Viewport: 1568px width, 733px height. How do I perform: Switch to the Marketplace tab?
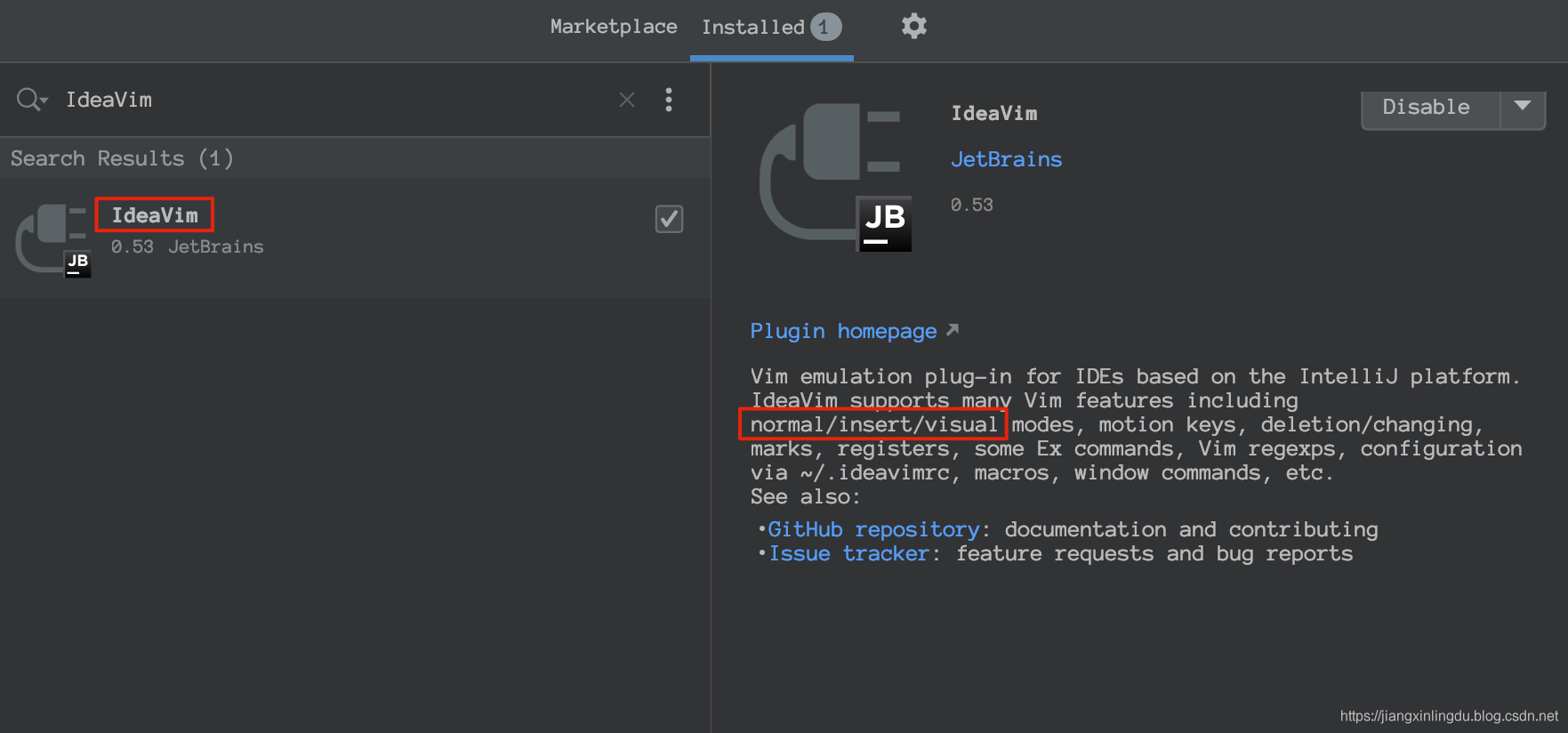coord(614,27)
